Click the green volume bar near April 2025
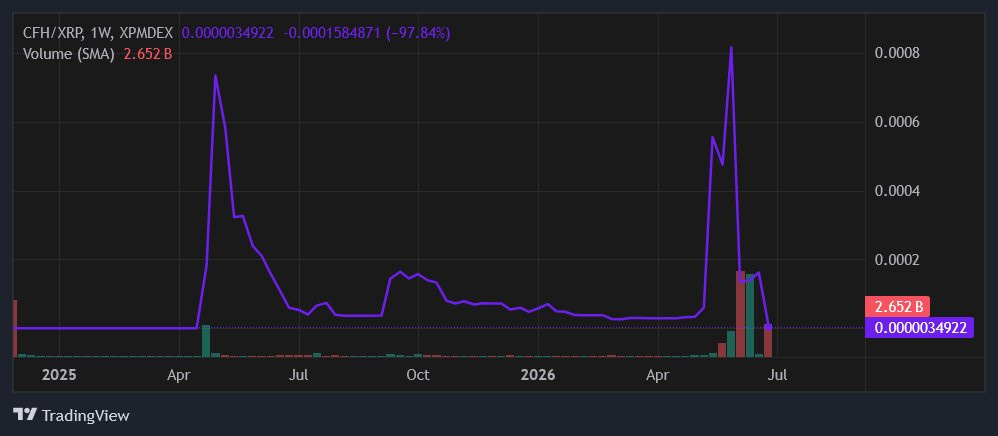 (206, 341)
